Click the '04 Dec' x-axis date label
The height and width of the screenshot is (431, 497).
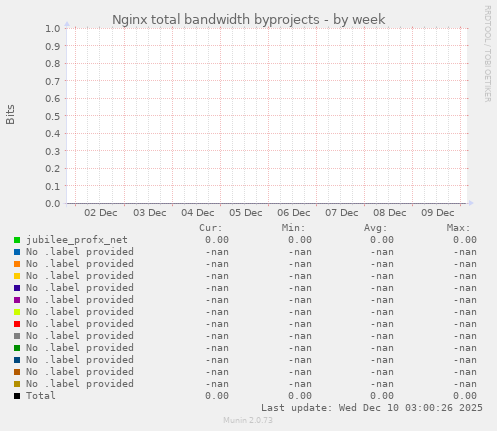pos(198,213)
